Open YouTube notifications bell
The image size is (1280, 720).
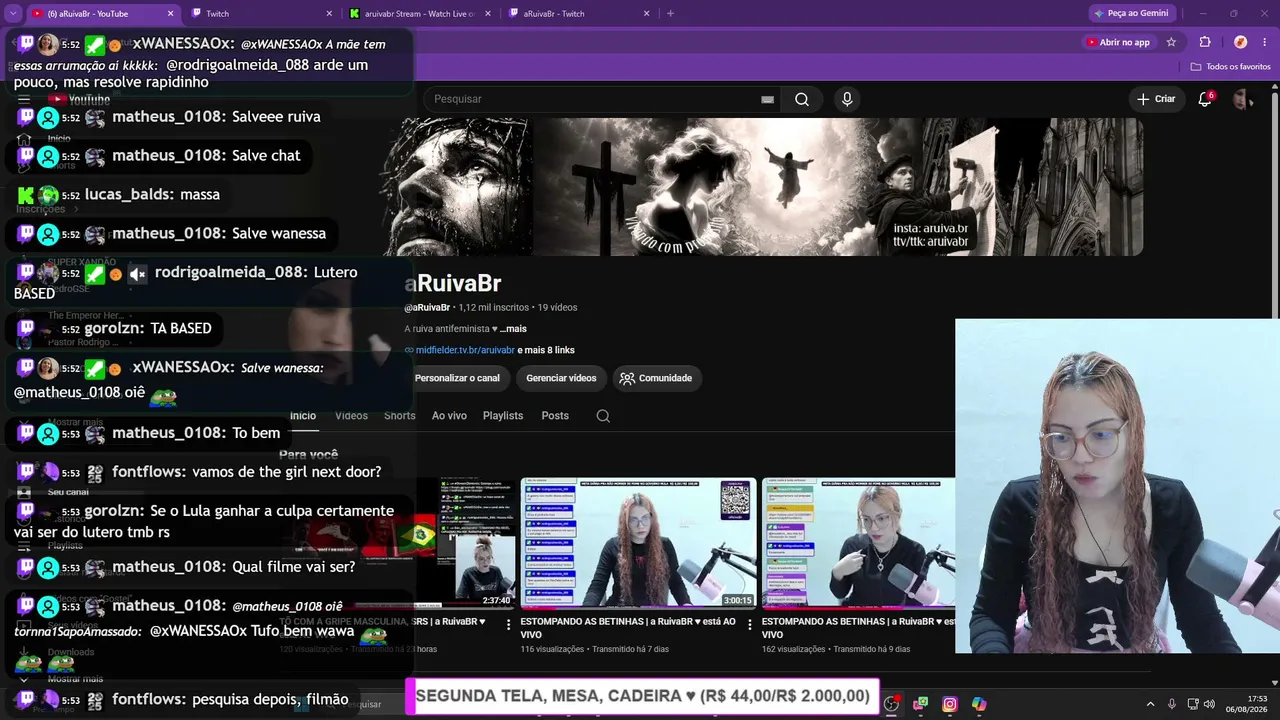[x=1205, y=99]
